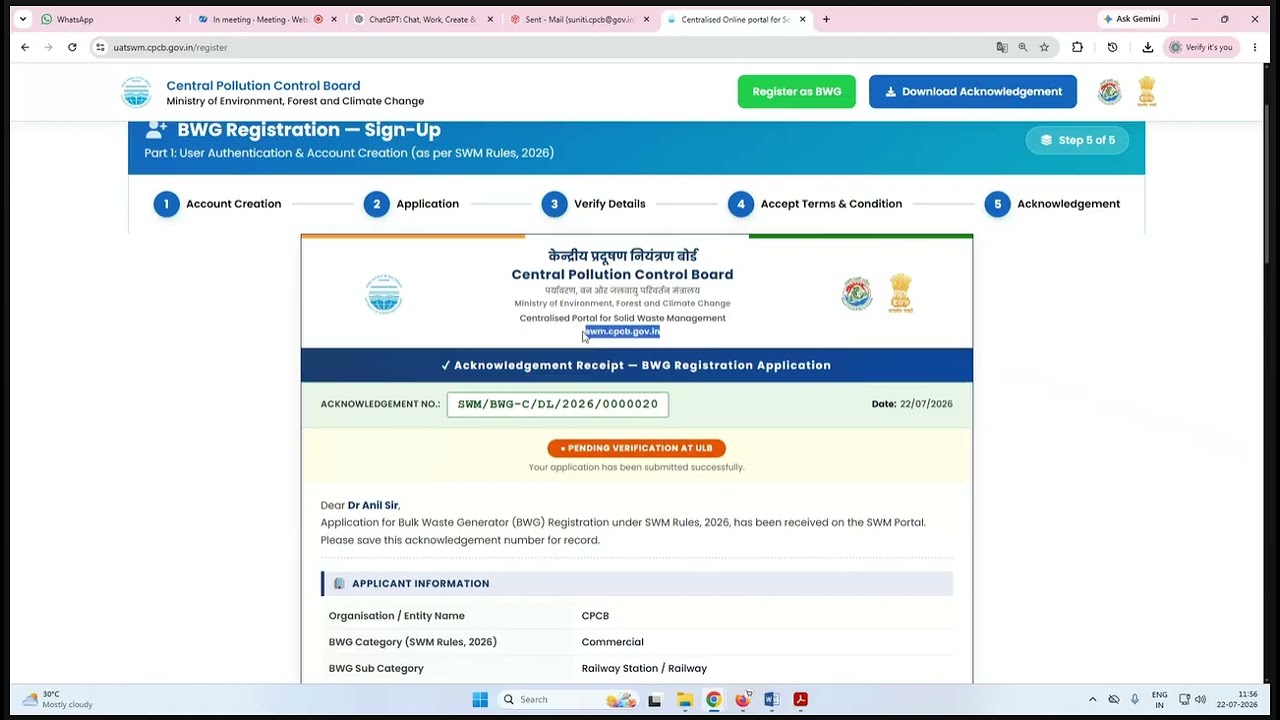The width and height of the screenshot is (1280, 720).
Task: Select step 1 Account Creation
Action: (x=217, y=204)
